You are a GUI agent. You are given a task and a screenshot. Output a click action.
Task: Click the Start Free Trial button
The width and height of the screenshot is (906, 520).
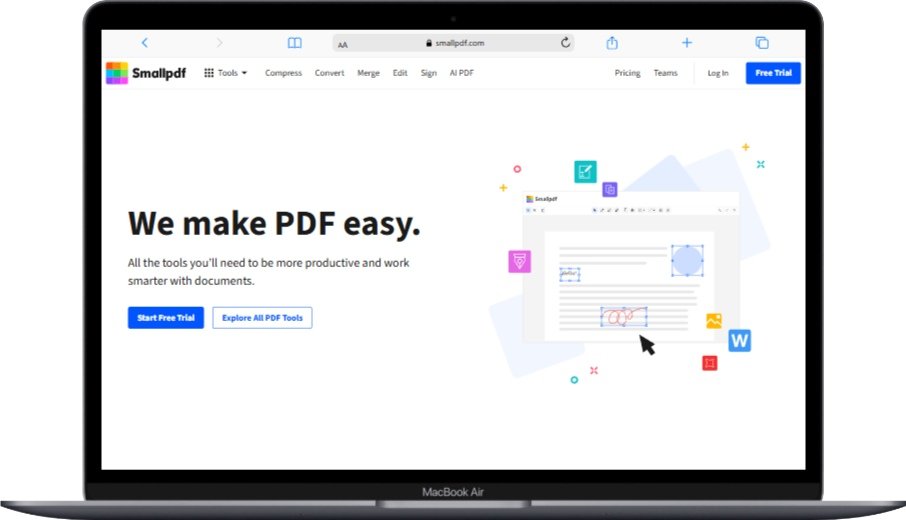[166, 318]
